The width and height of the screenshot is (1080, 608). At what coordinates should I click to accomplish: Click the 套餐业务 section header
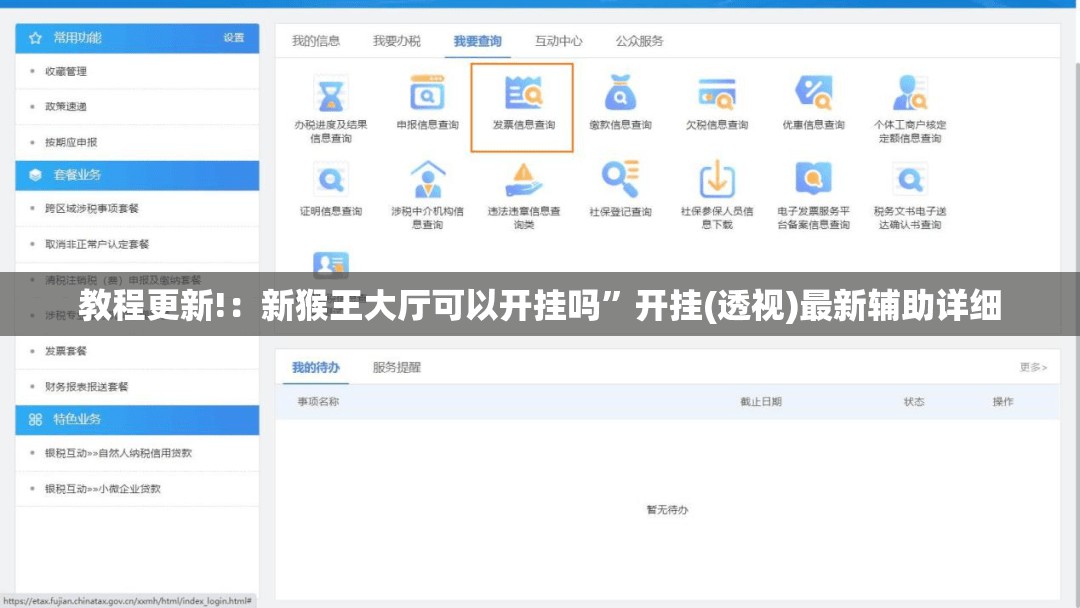138,175
